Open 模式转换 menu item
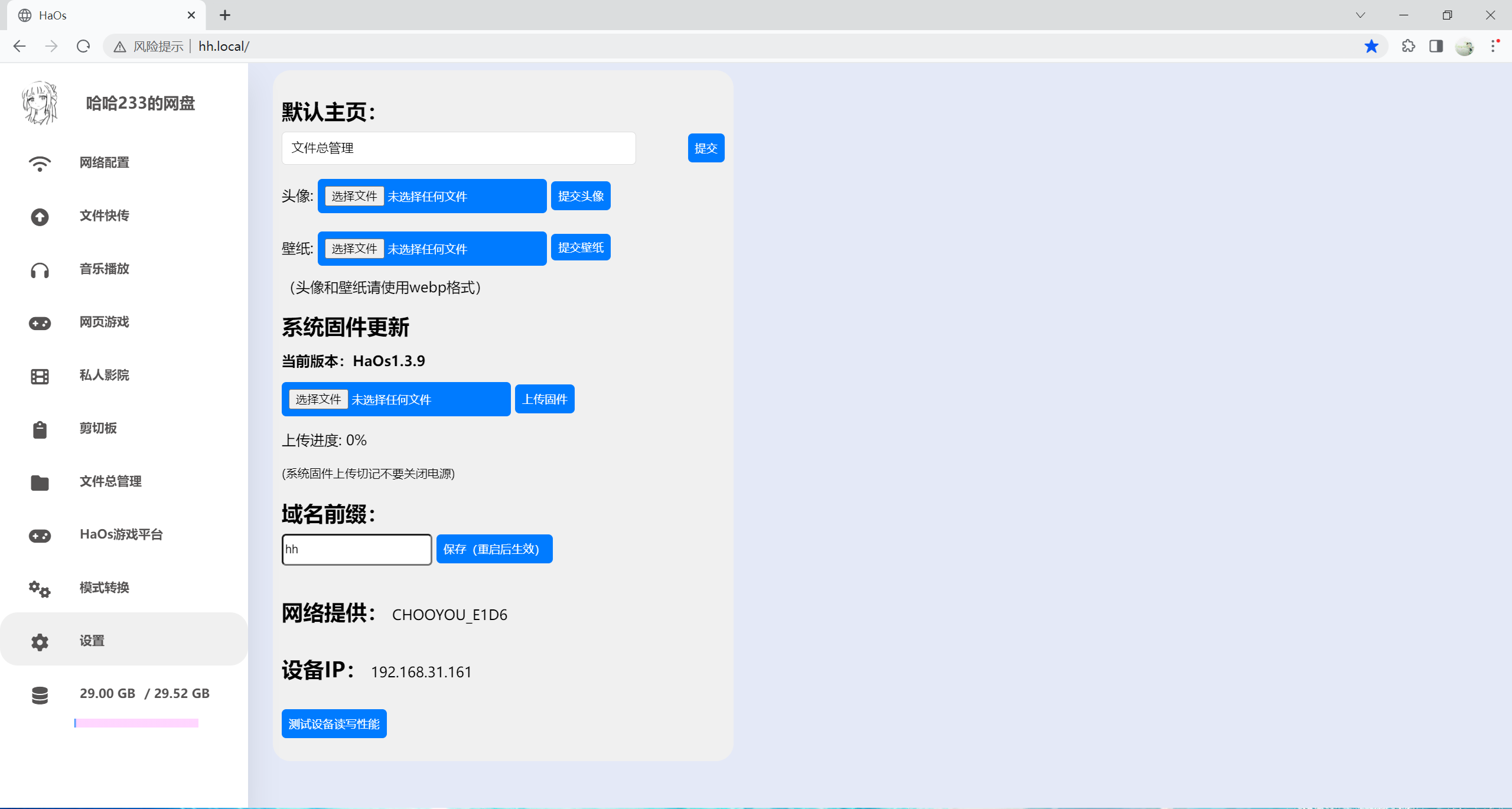 pos(124,588)
